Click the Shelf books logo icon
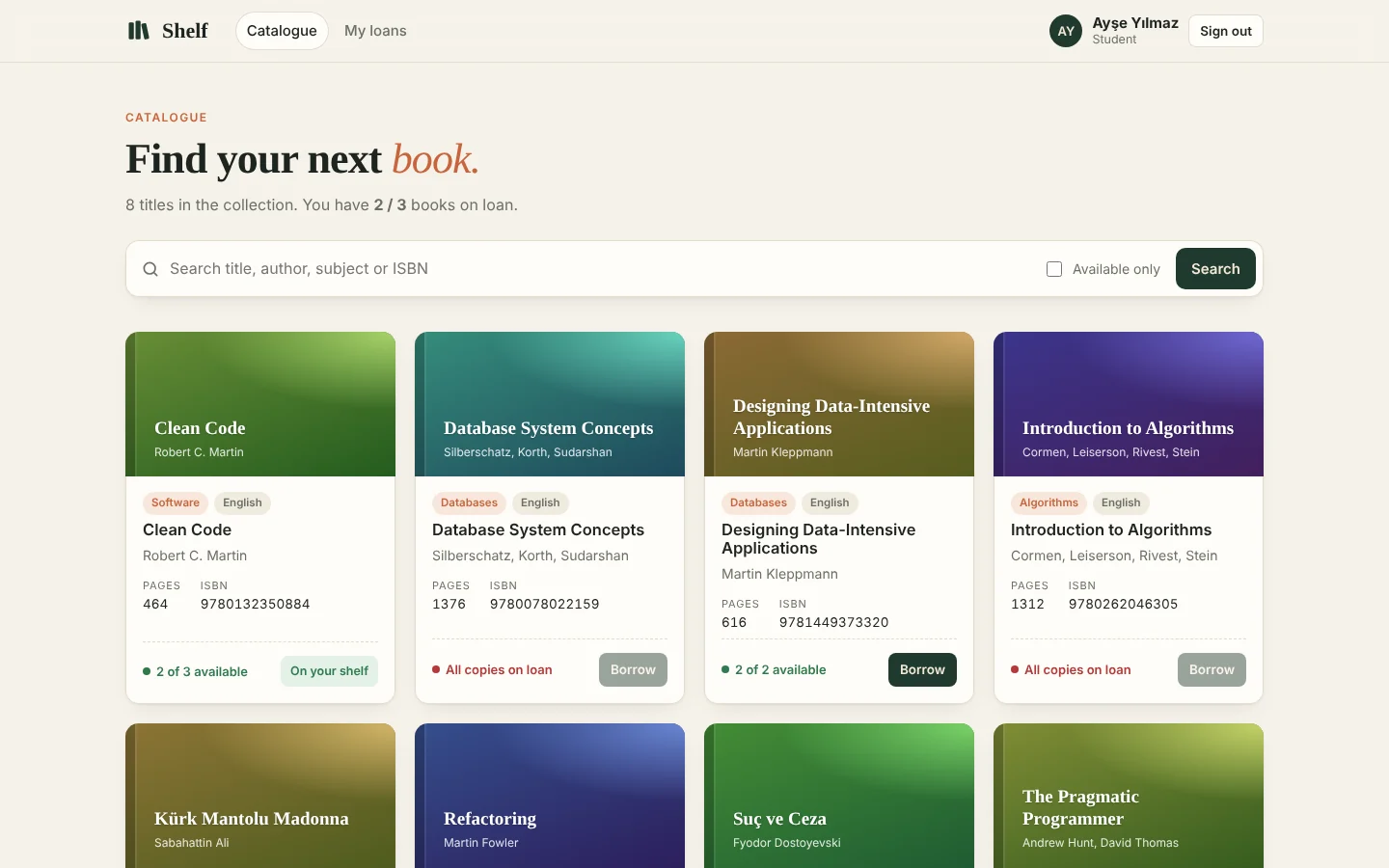This screenshot has width=1389, height=868. click(139, 31)
